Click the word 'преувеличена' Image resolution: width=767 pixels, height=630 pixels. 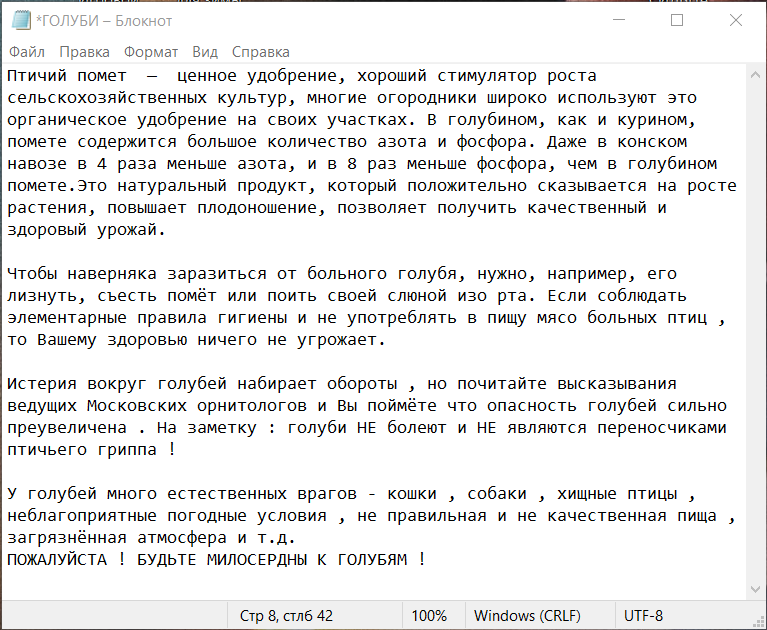[67, 428]
